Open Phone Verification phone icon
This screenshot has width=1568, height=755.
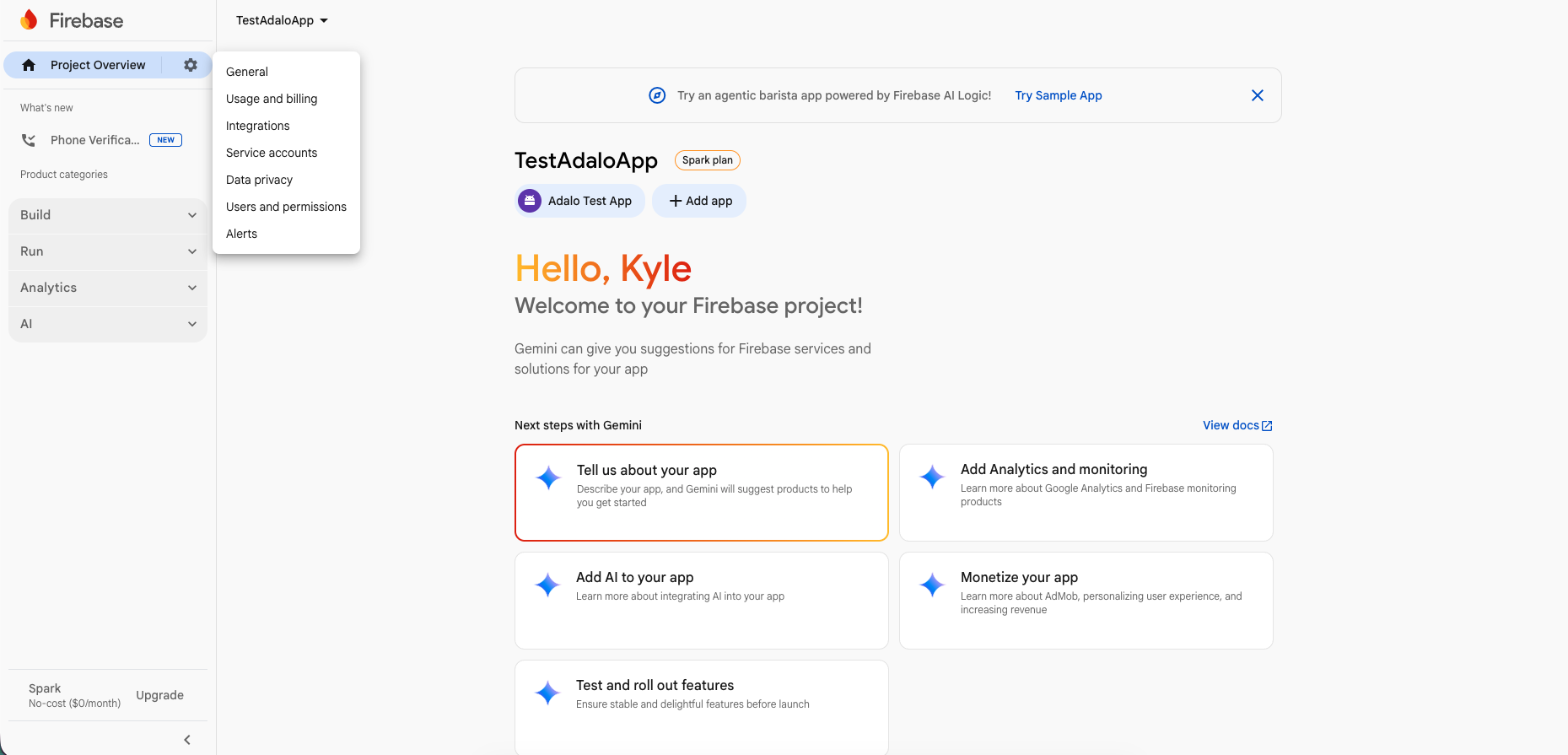tap(29, 140)
